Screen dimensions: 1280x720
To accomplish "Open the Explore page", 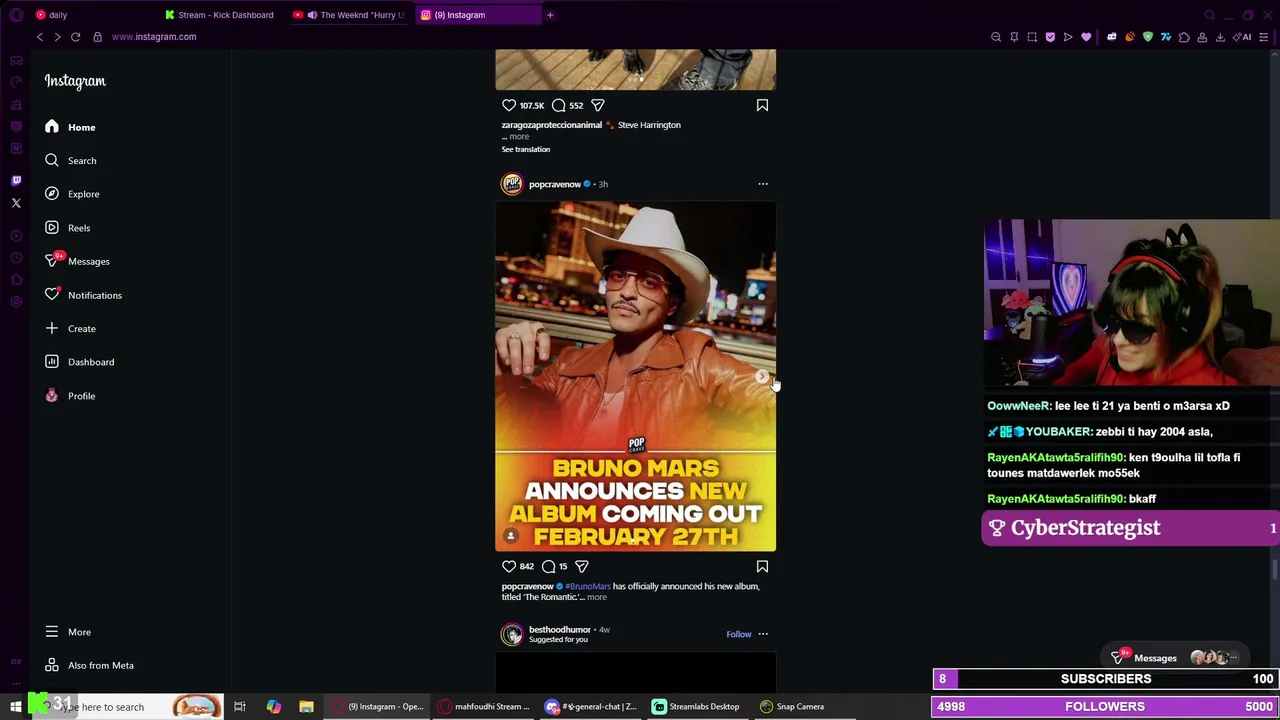I will click(72, 194).
